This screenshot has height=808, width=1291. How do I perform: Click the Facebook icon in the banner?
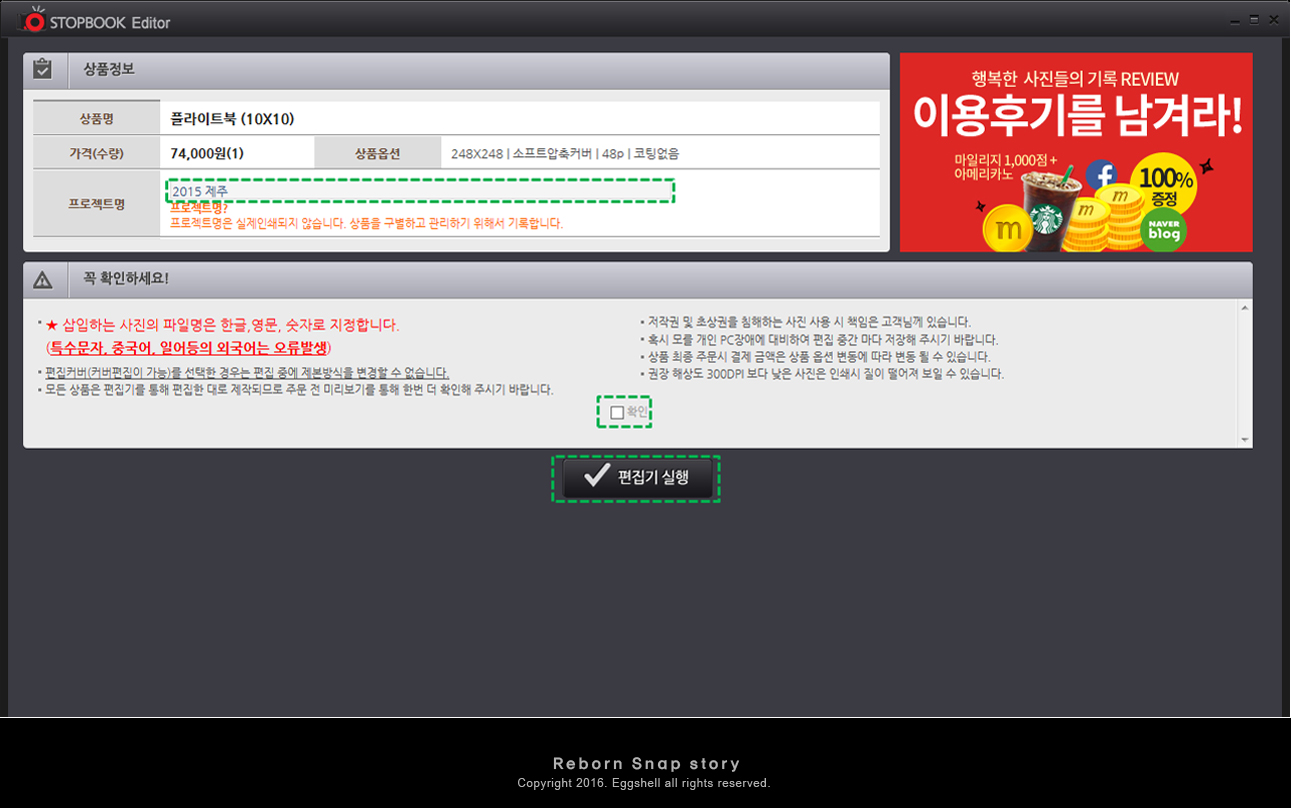(1101, 177)
